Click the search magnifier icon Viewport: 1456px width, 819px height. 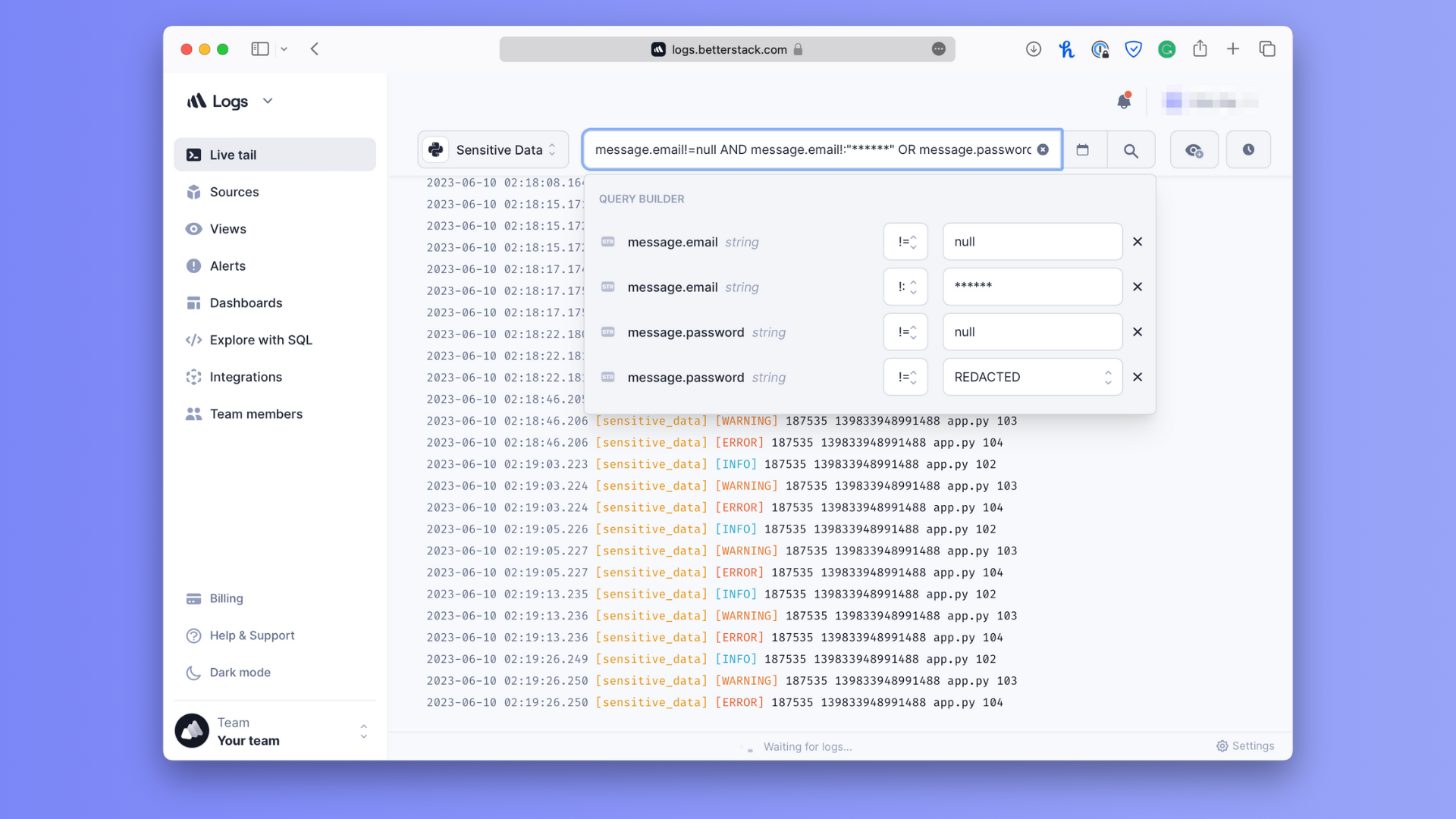pos(1131,149)
